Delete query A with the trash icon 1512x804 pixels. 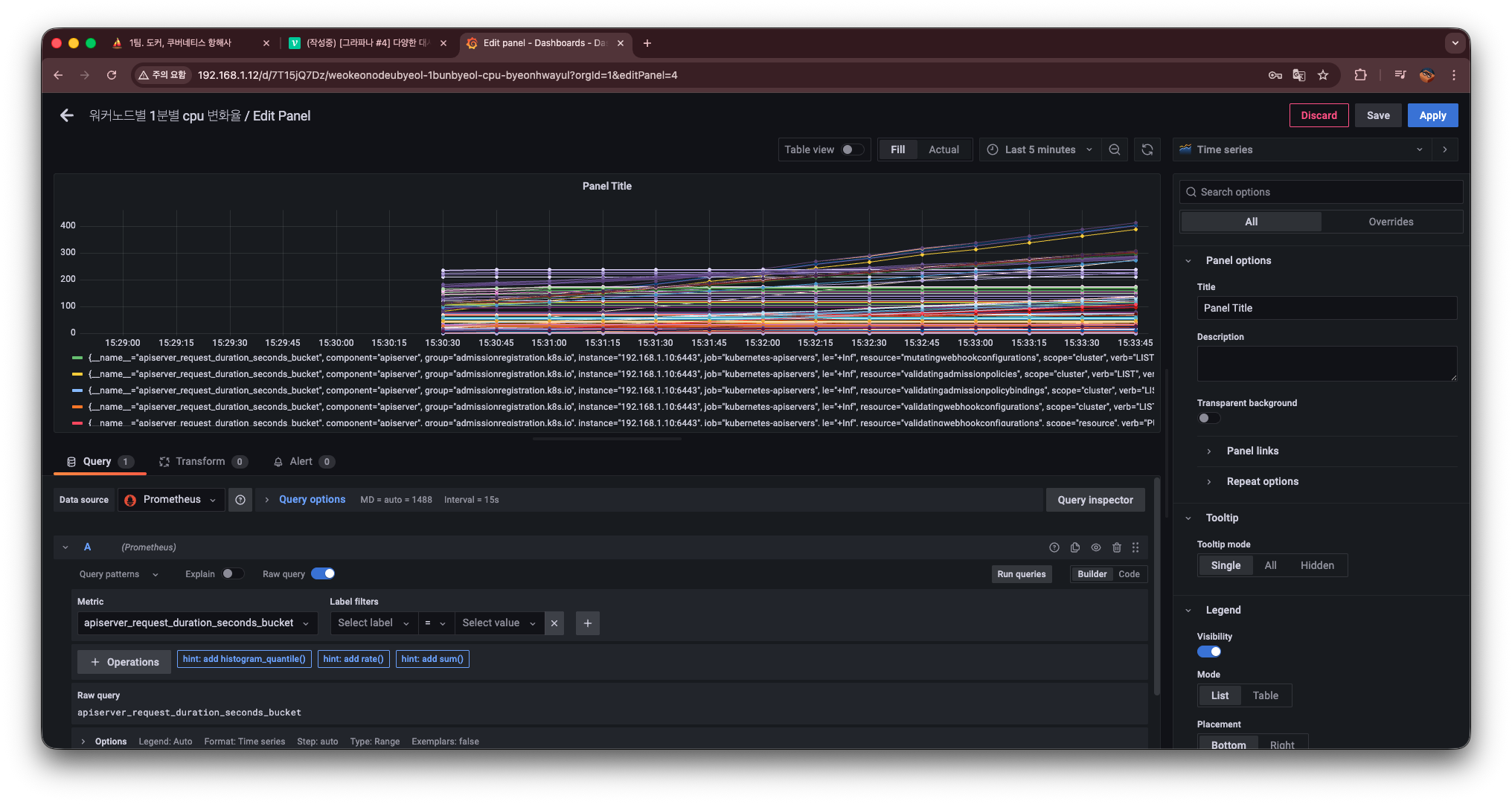click(x=1116, y=547)
